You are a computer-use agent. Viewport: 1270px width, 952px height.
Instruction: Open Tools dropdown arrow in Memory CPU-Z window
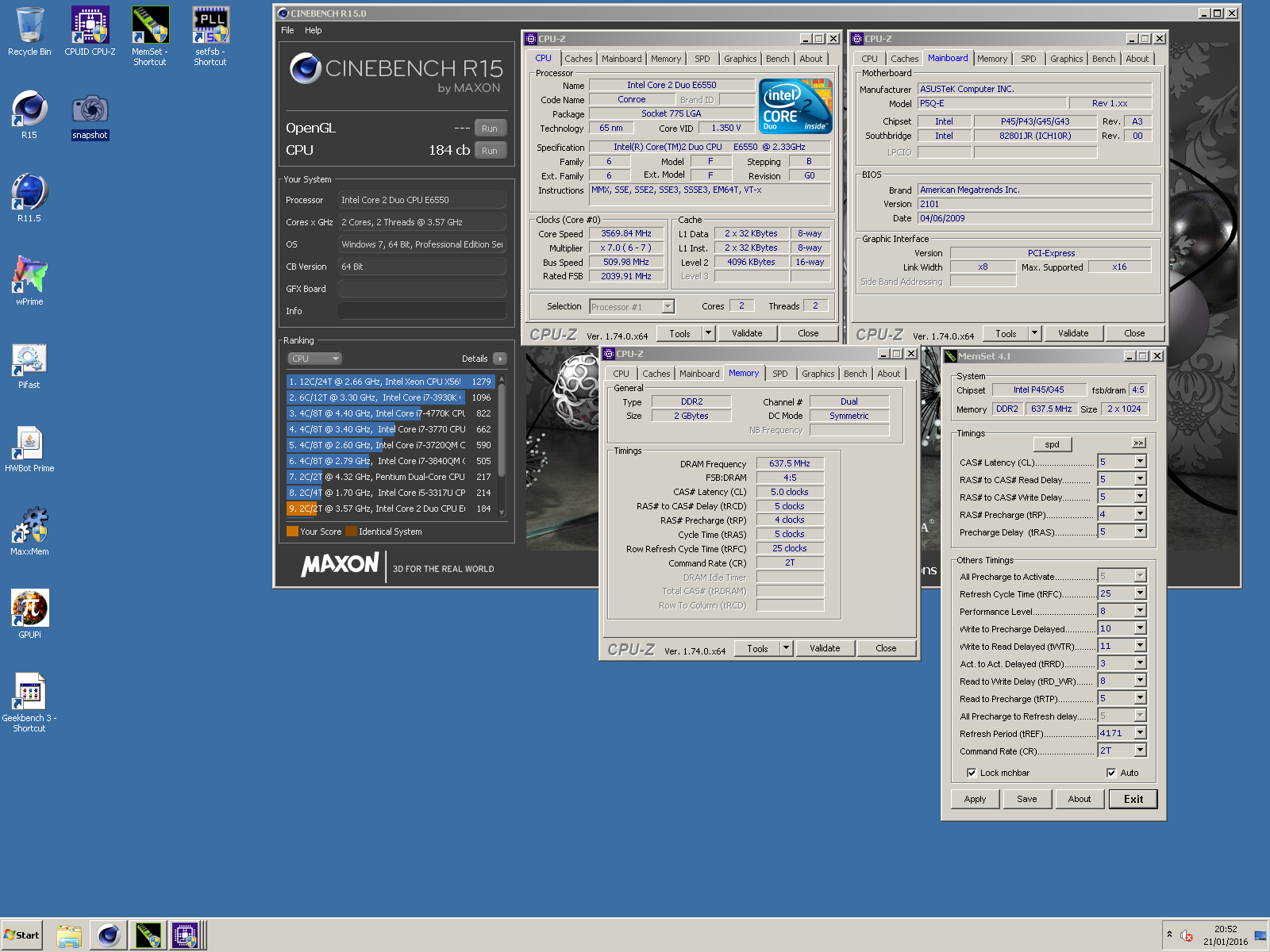(x=787, y=648)
